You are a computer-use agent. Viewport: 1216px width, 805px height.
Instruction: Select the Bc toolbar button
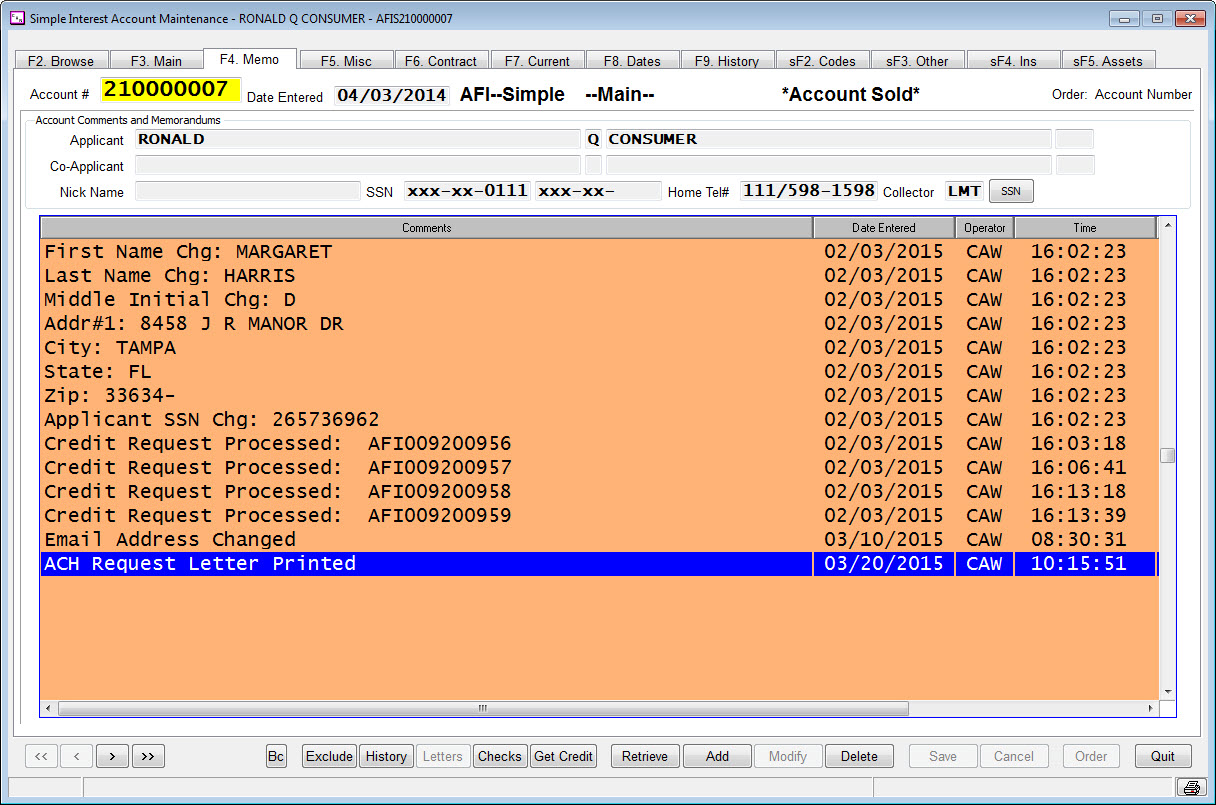276,756
